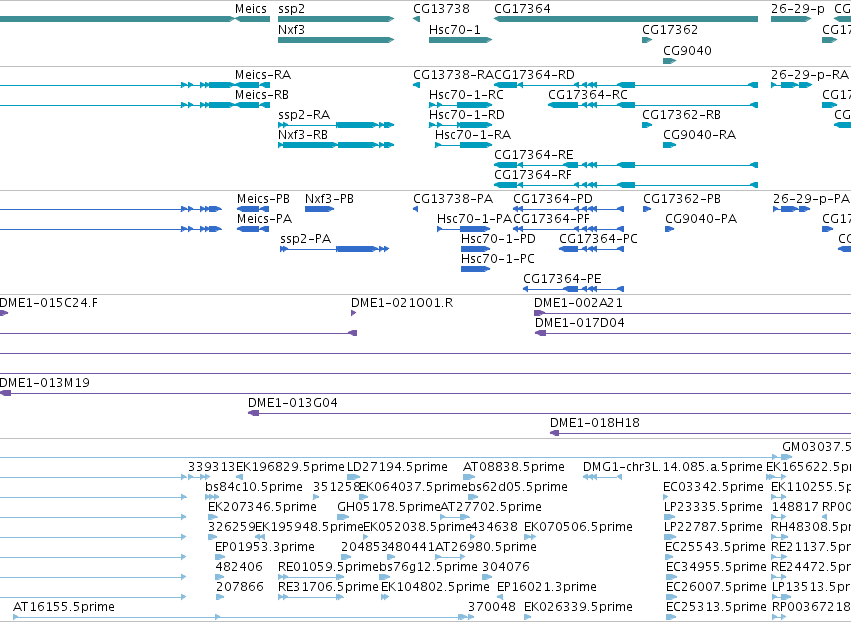Viewport: 851px width, 622px height.
Task: Select the DME1-015C24.F clone label
Action: pyautogui.click(x=49, y=303)
